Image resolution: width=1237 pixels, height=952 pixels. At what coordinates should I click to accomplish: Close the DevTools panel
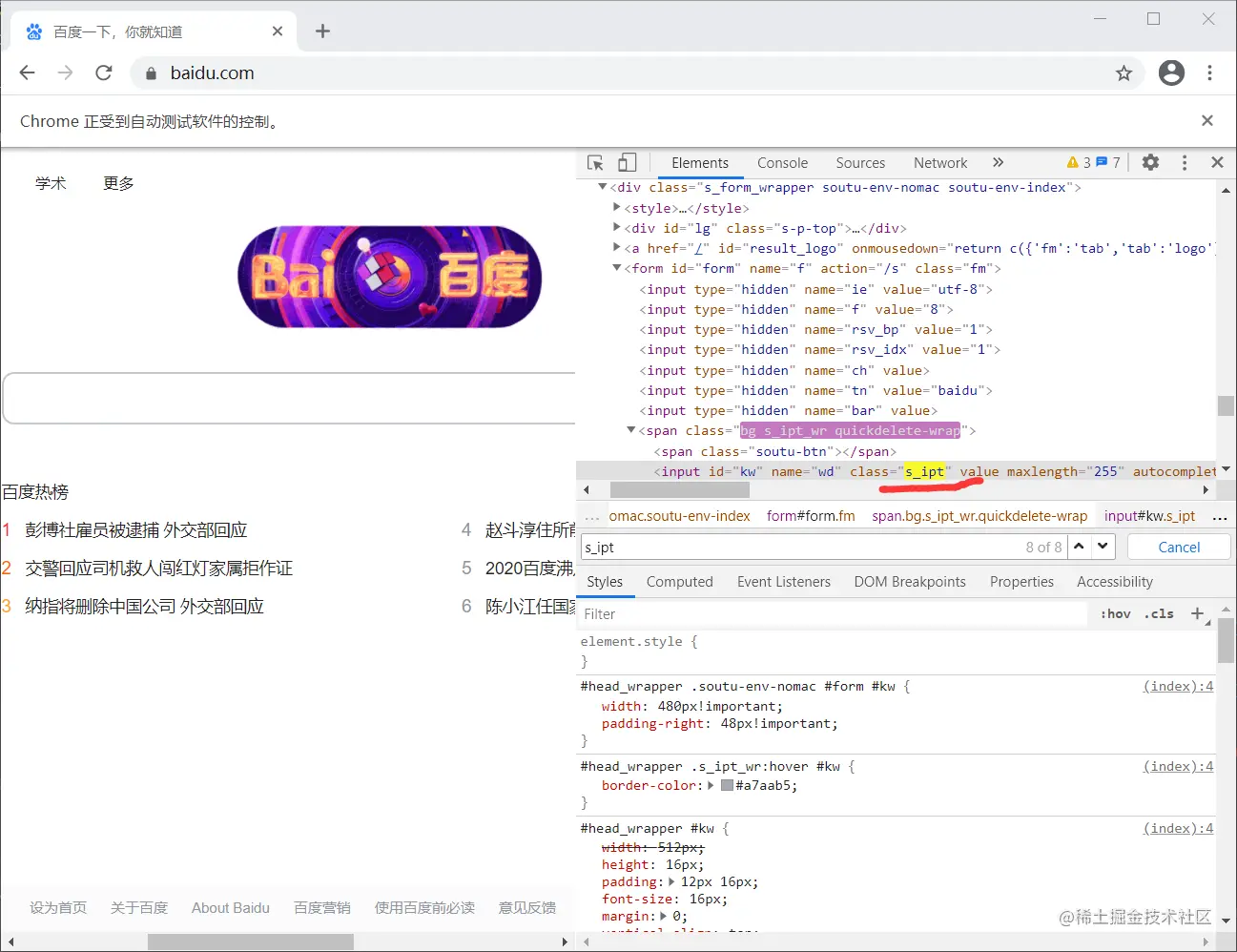click(x=1217, y=163)
